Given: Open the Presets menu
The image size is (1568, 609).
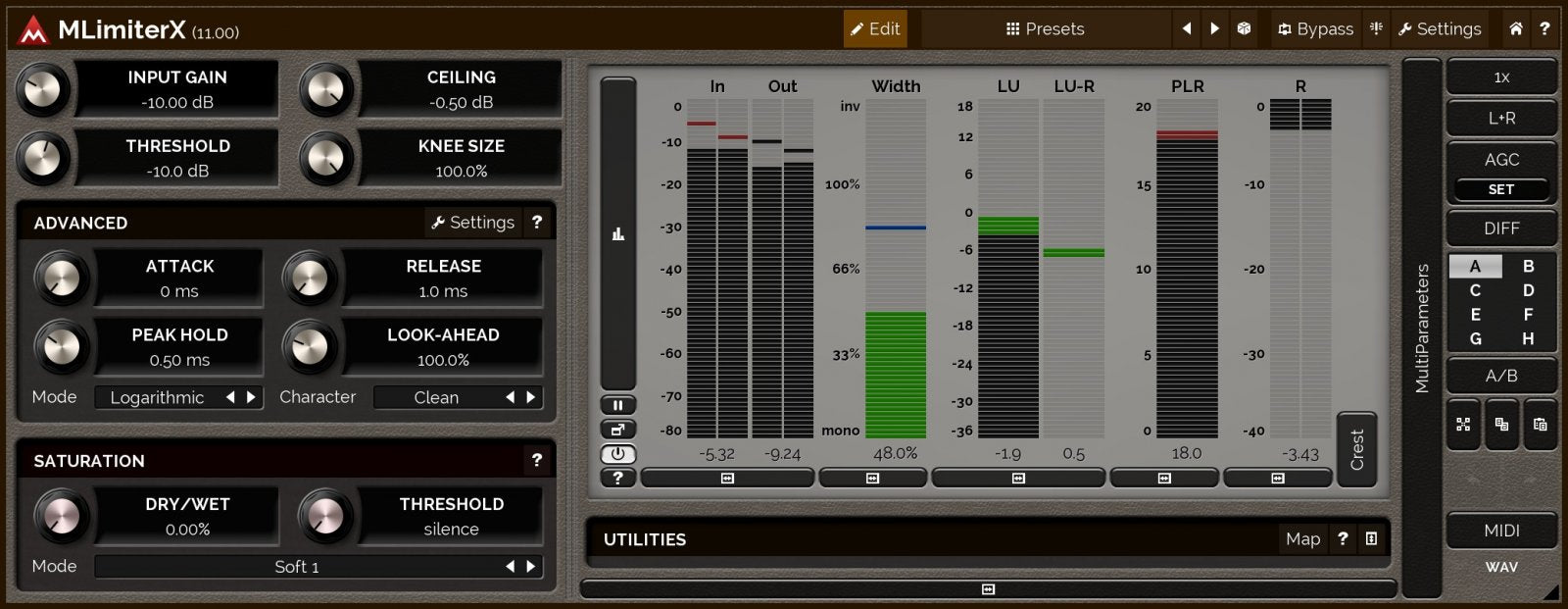Looking at the screenshot, I should 1045,28.
